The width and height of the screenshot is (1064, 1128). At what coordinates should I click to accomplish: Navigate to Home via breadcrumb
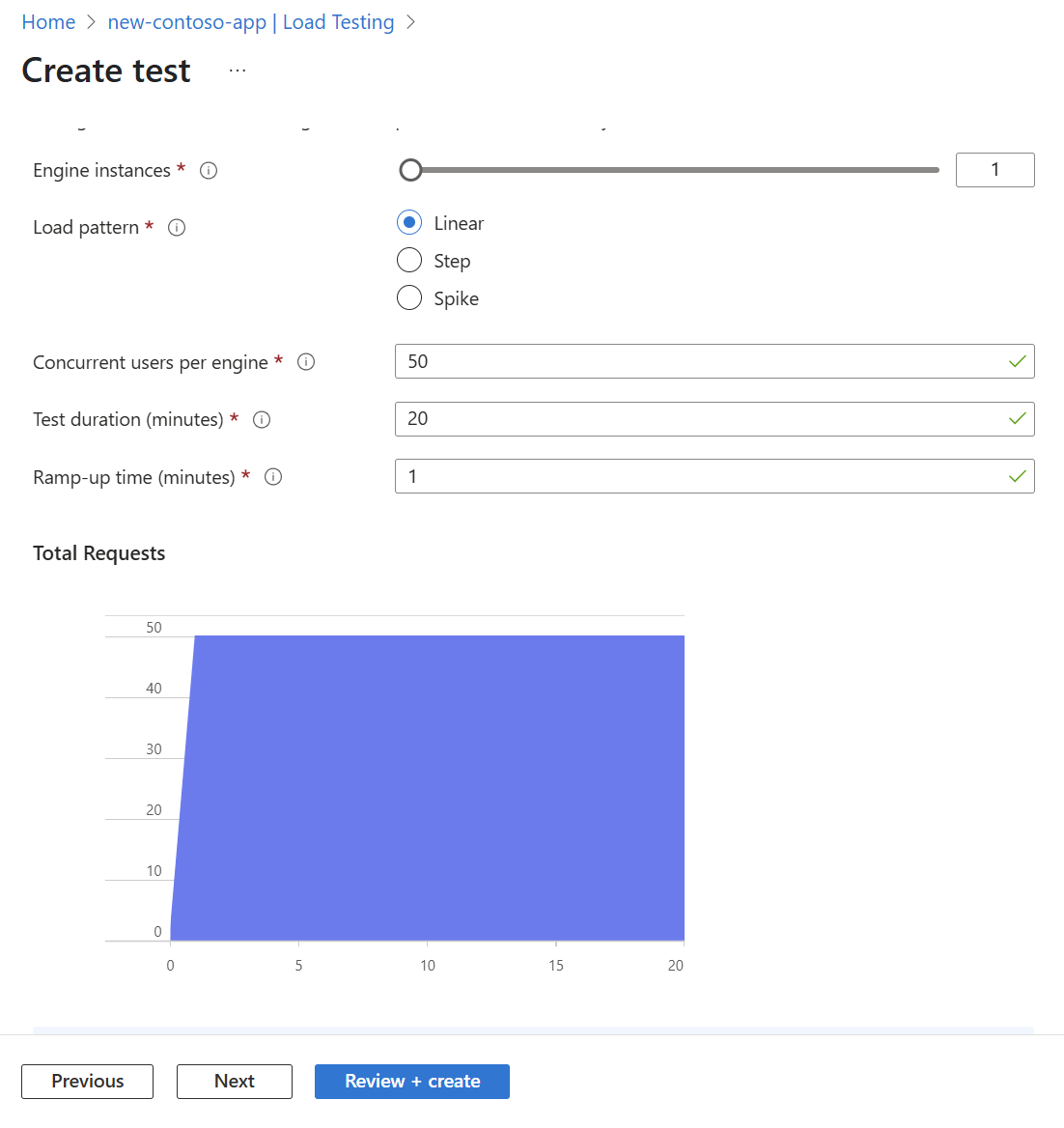coord(48,21)
